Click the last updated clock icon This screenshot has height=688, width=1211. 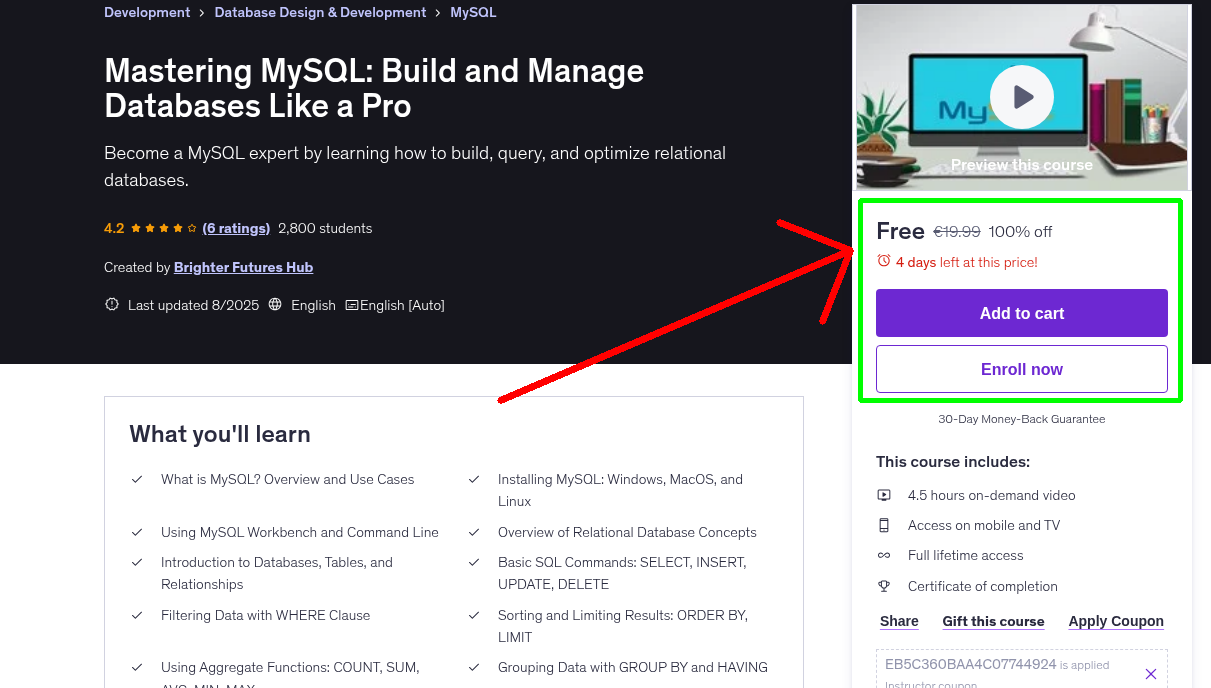pos(111,305)
